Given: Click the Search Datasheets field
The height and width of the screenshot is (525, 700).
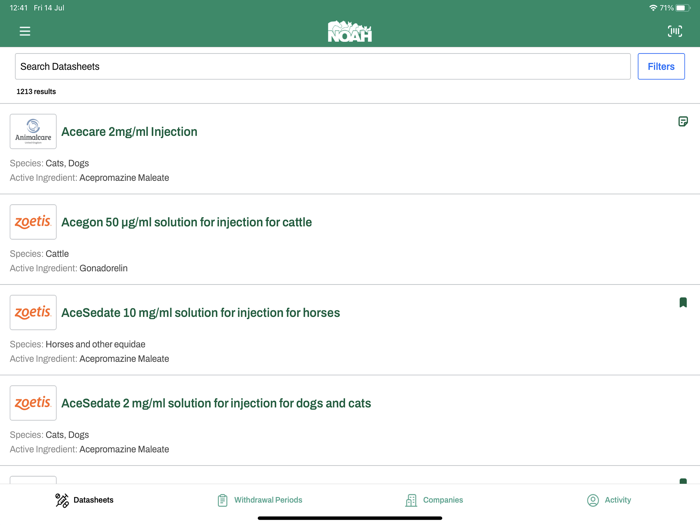Looking at the screenshot, I should click(323, 67).
